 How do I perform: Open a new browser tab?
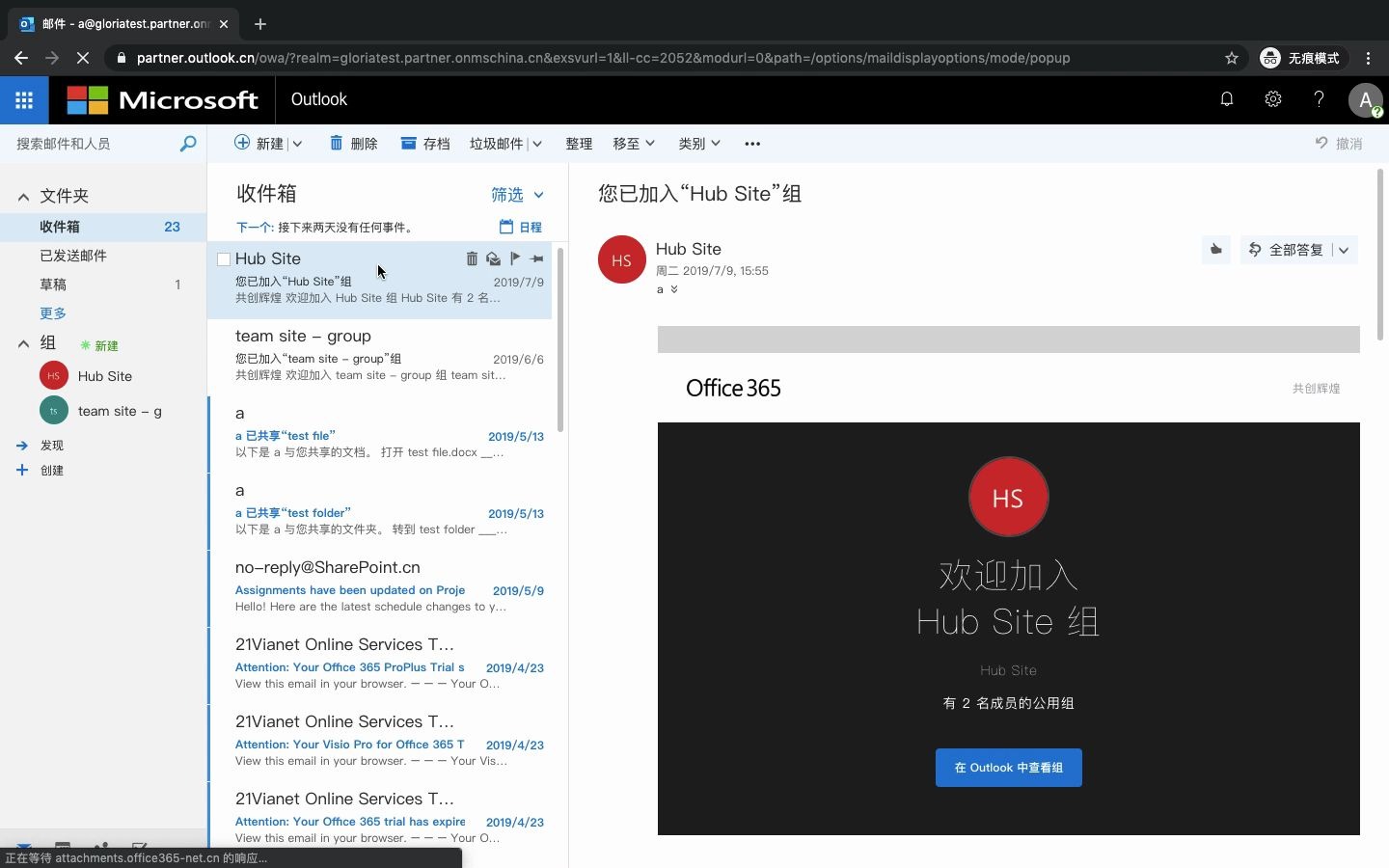click(260, 24)
